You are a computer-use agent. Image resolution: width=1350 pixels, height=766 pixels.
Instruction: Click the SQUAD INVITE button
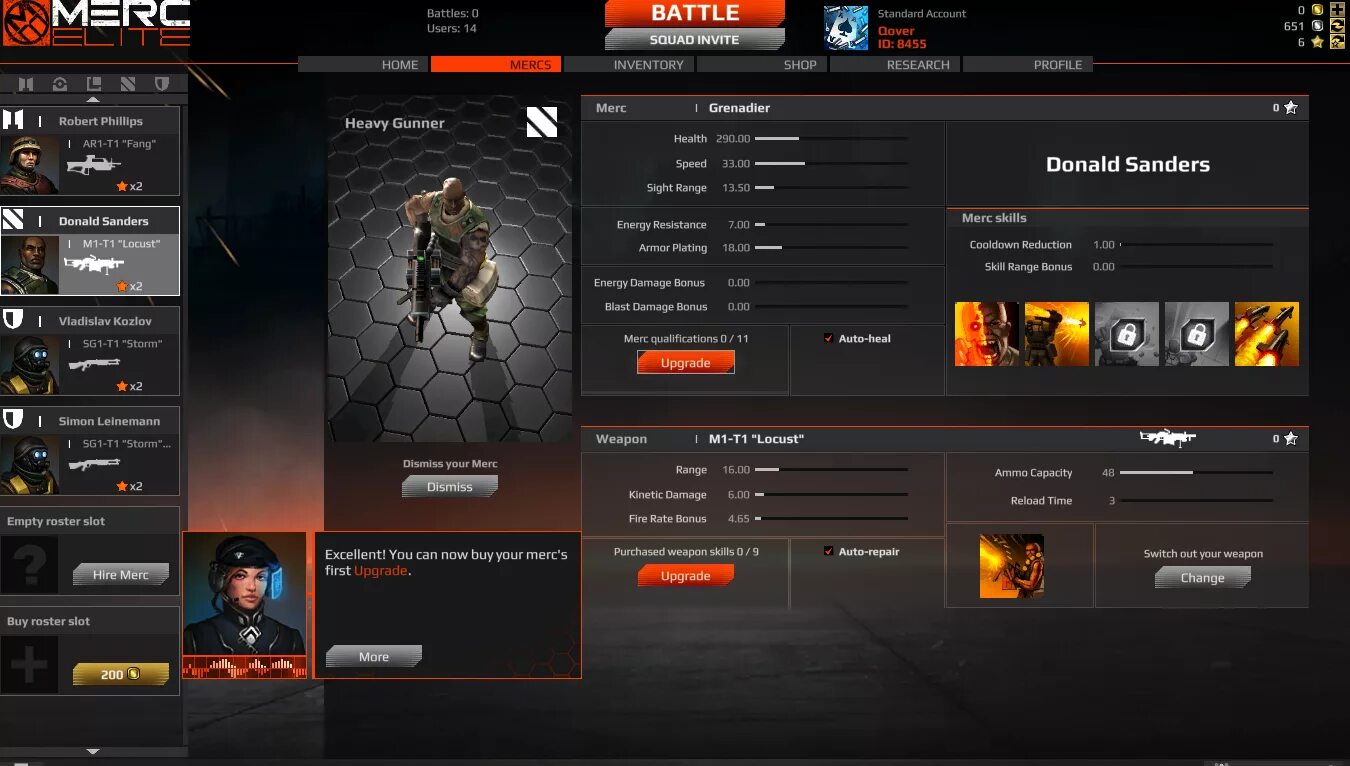tap(695, 40)
